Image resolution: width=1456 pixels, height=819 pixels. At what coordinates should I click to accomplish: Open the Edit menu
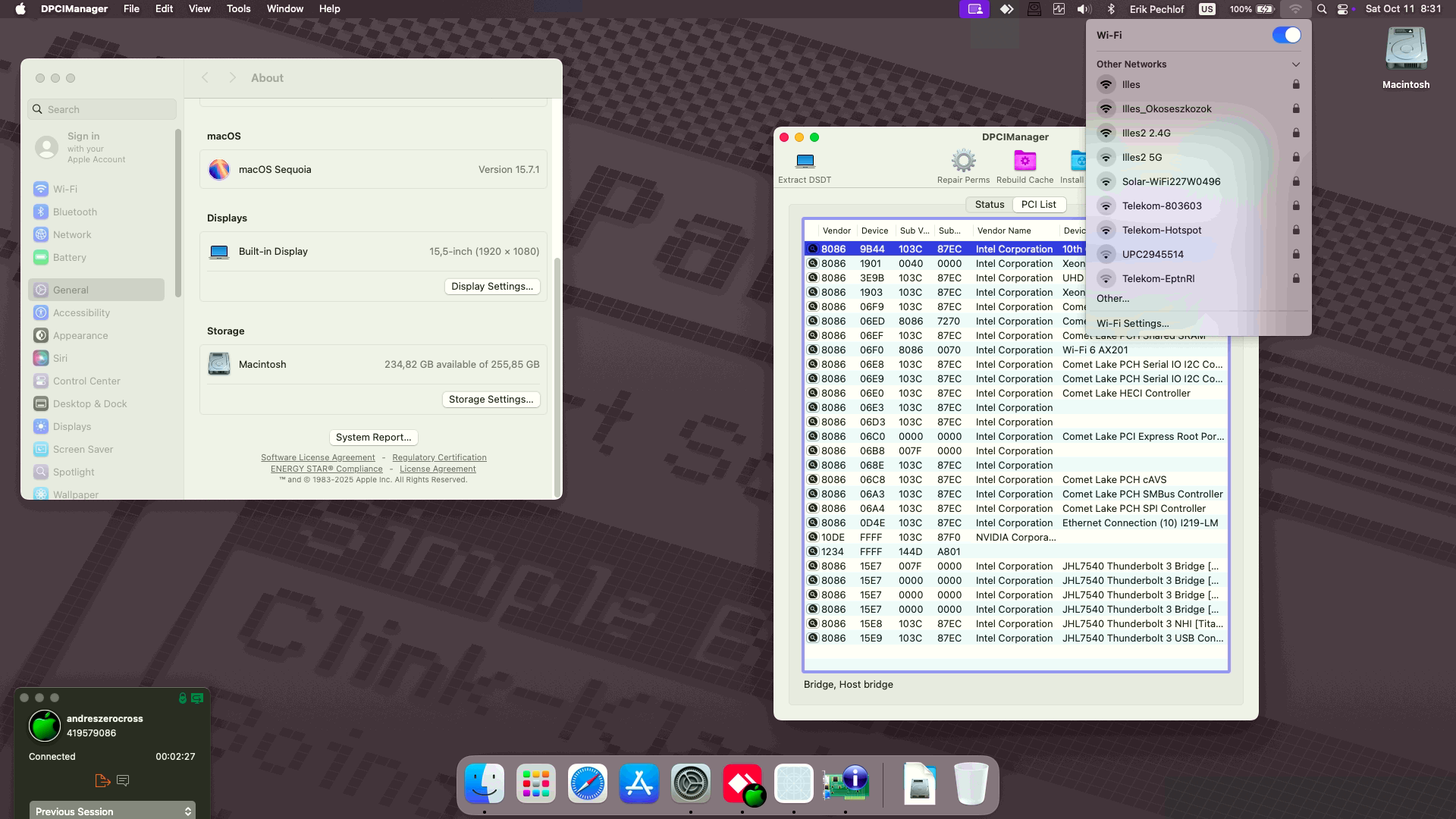[x=164, y=9]
